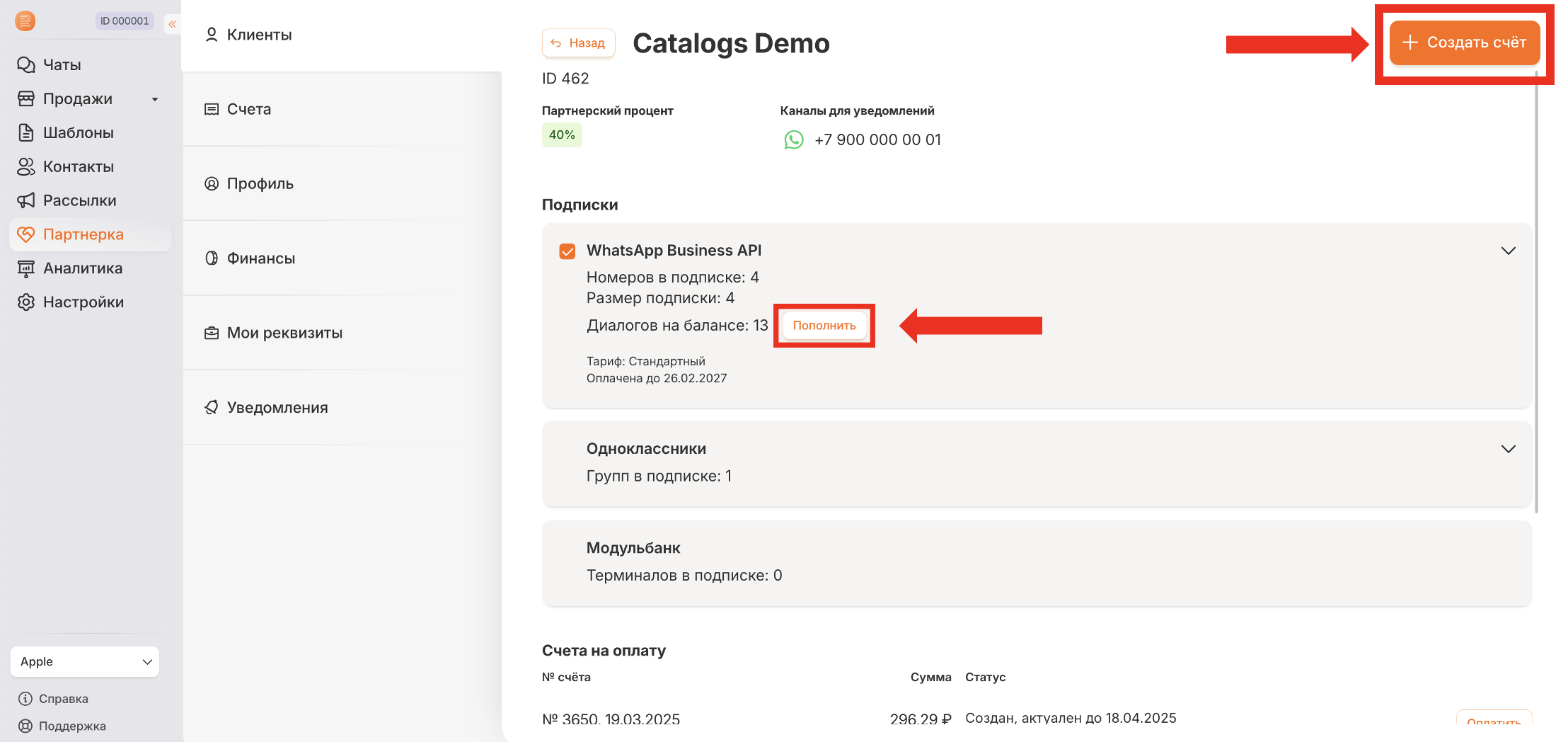Viewport: 1568px width, 742px height.
Task: Open the Счета menu section
Action: pyautogui.click(x=248, y=109)
